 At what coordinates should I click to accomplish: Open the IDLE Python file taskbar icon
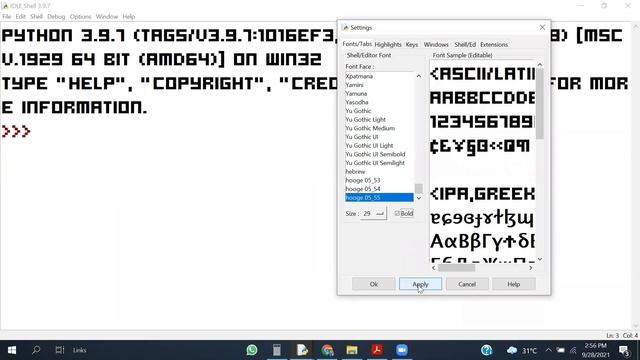pyautogui.click(x=302, y=350)
